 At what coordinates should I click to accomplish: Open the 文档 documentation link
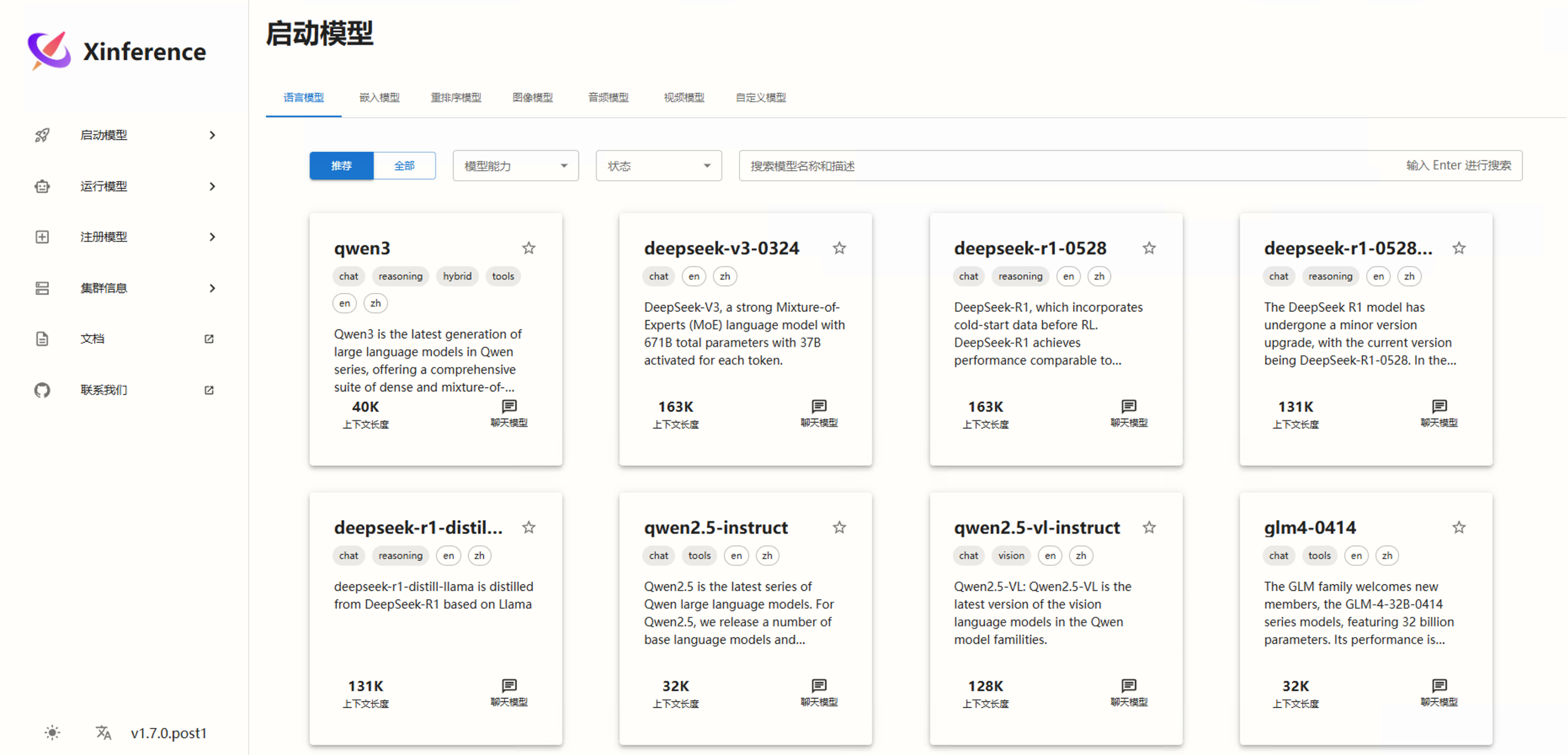pyautogui.click(x=93, y=338)
